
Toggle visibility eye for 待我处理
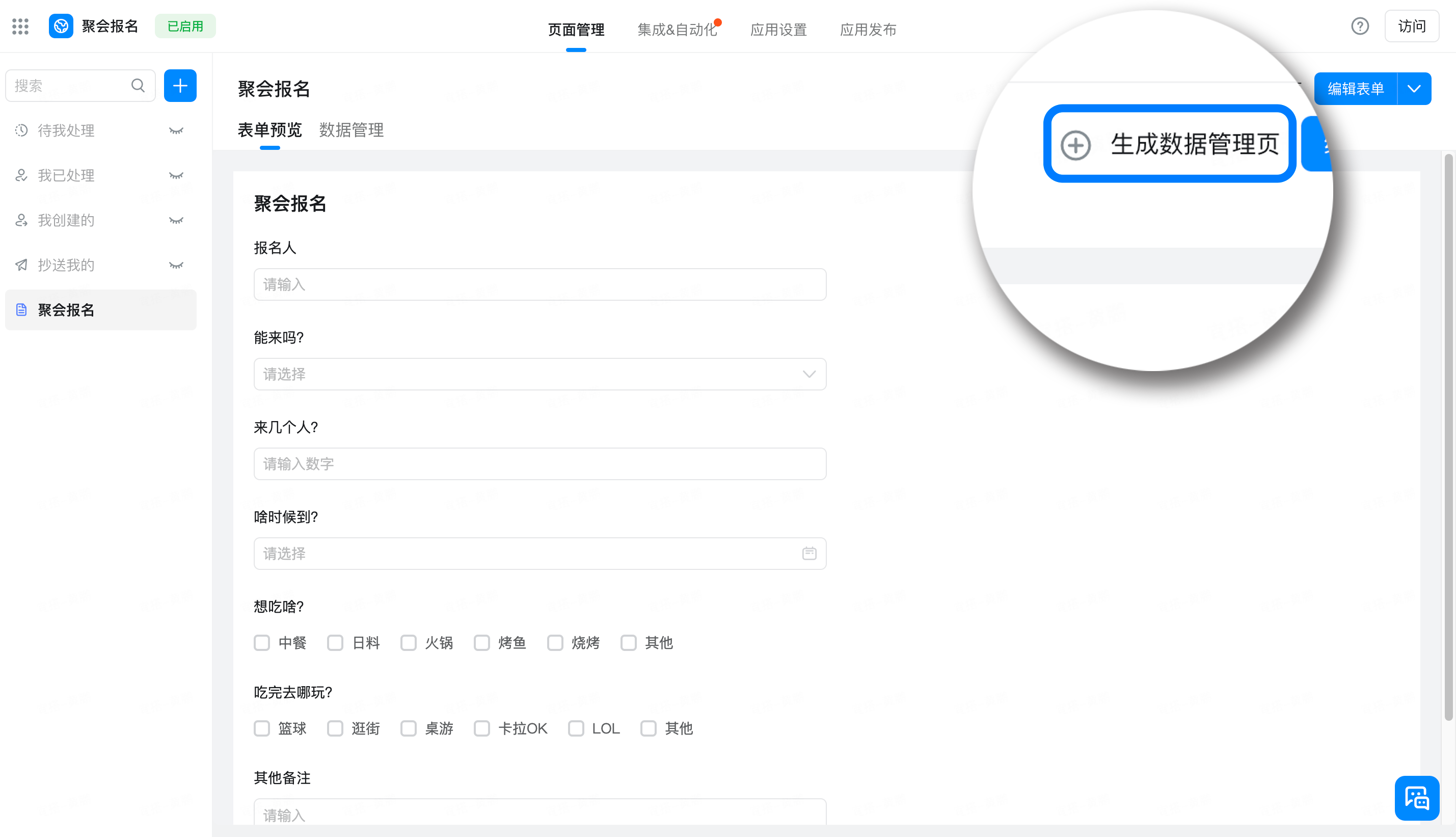click(x=176, y=130)
